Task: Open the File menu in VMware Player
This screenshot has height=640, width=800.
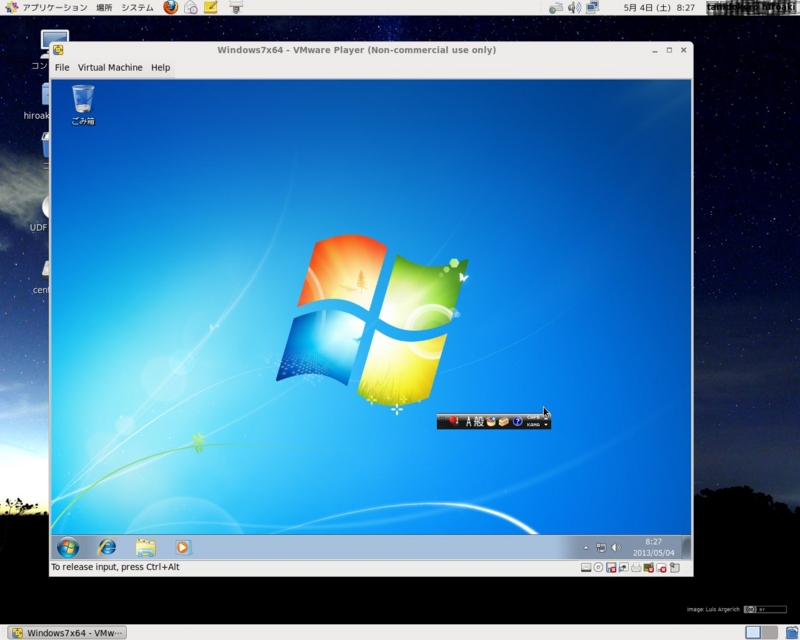Action: coord(62,67)
